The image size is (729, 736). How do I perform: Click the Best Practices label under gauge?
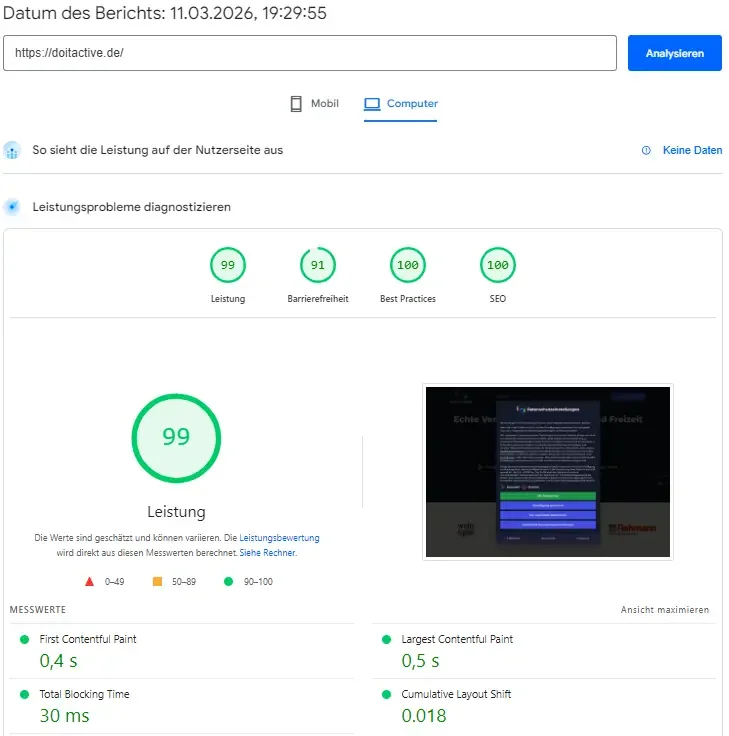pos(408,299)
